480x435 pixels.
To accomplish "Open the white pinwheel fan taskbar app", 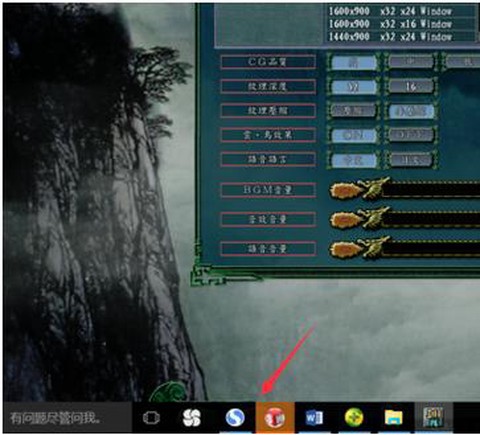I will [192, 417].
